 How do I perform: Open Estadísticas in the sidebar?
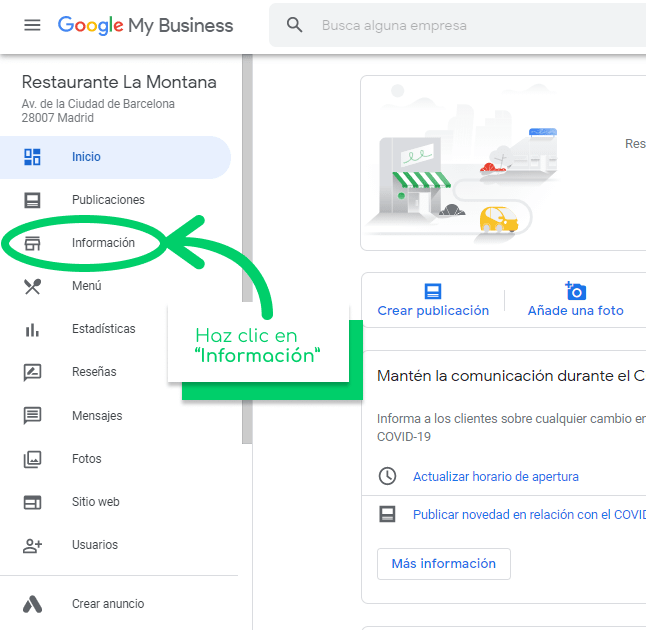coord(104,329)
